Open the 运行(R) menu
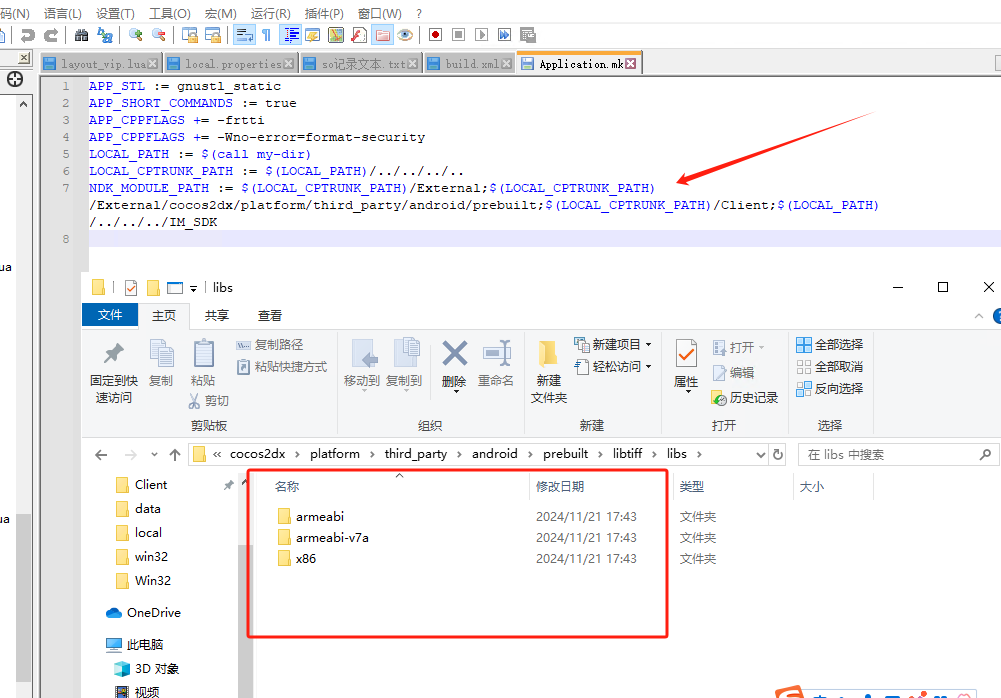 pos(271,13)
